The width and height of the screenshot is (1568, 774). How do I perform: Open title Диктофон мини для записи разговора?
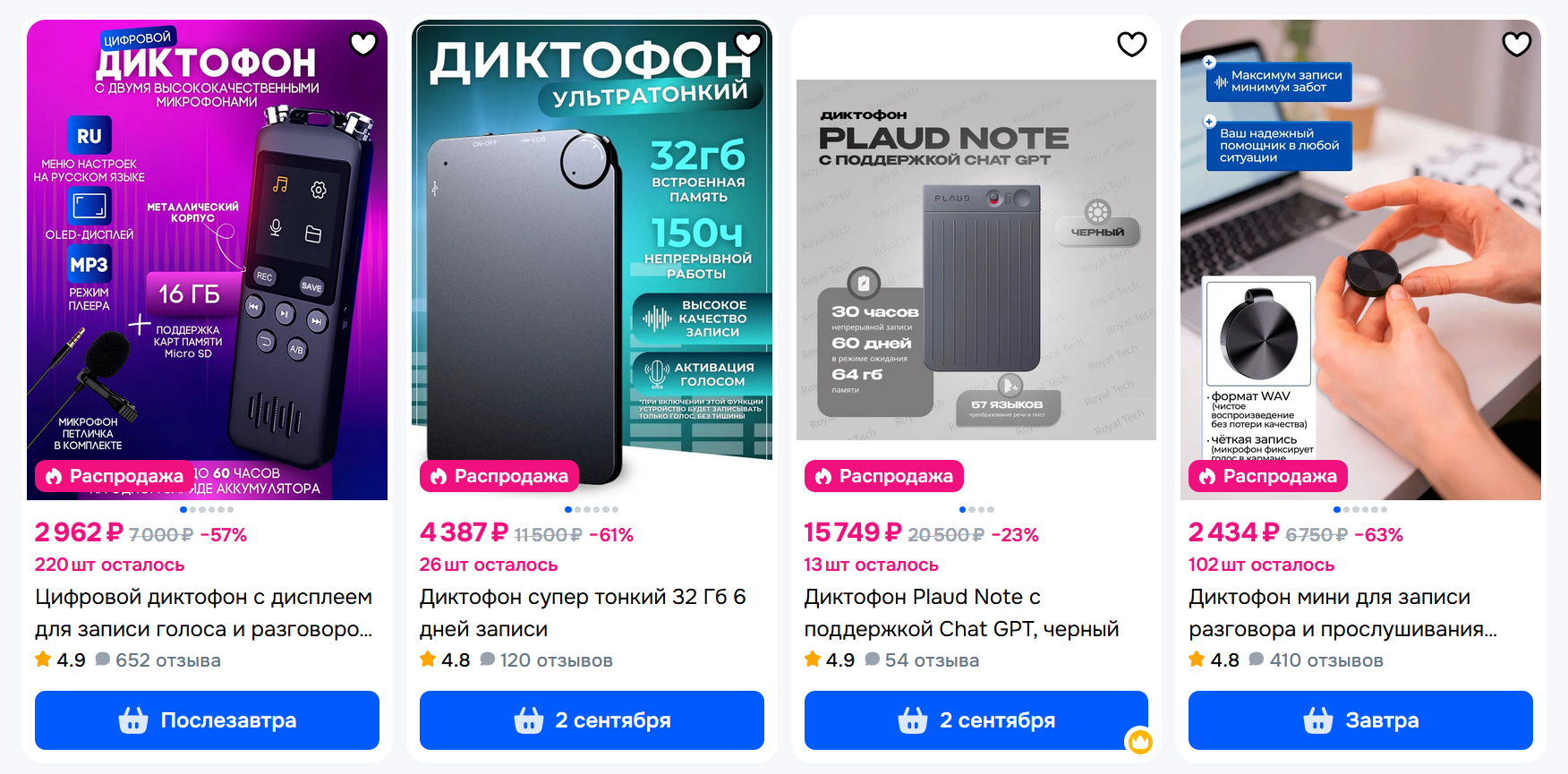click(1343, 613)
